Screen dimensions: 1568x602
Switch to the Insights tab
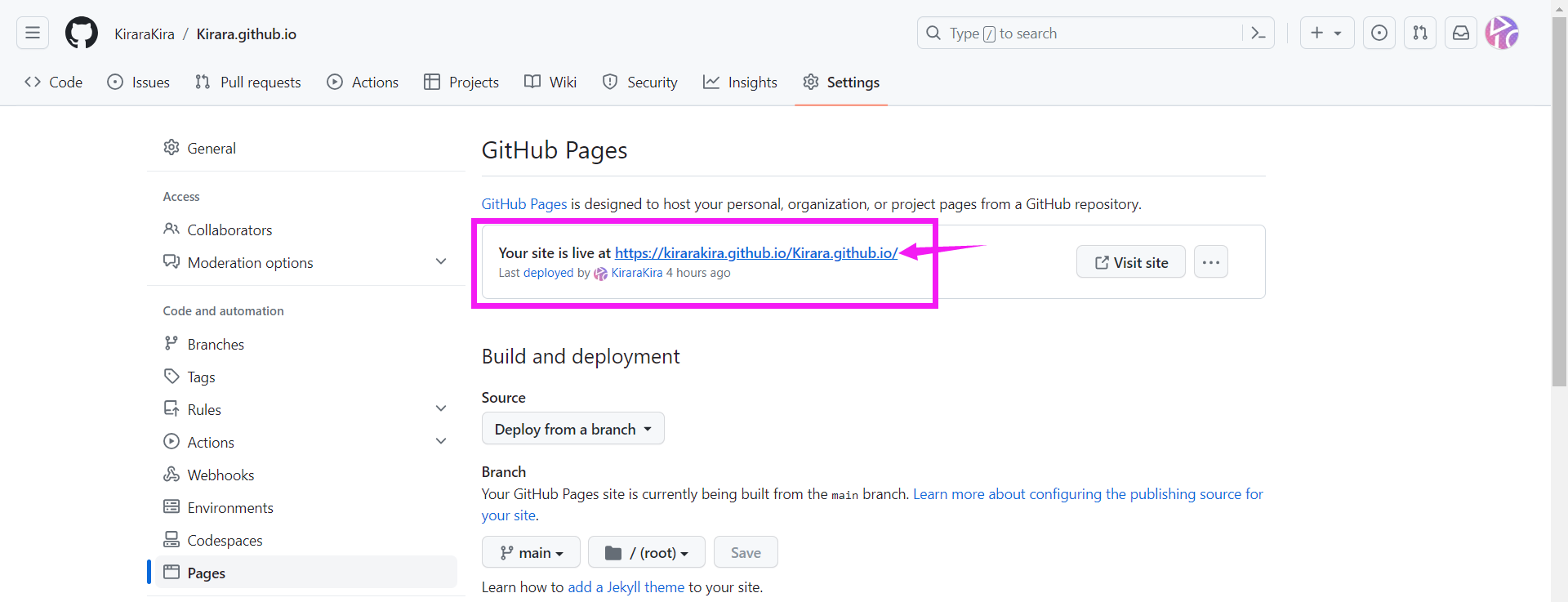(x=741, y=82)
